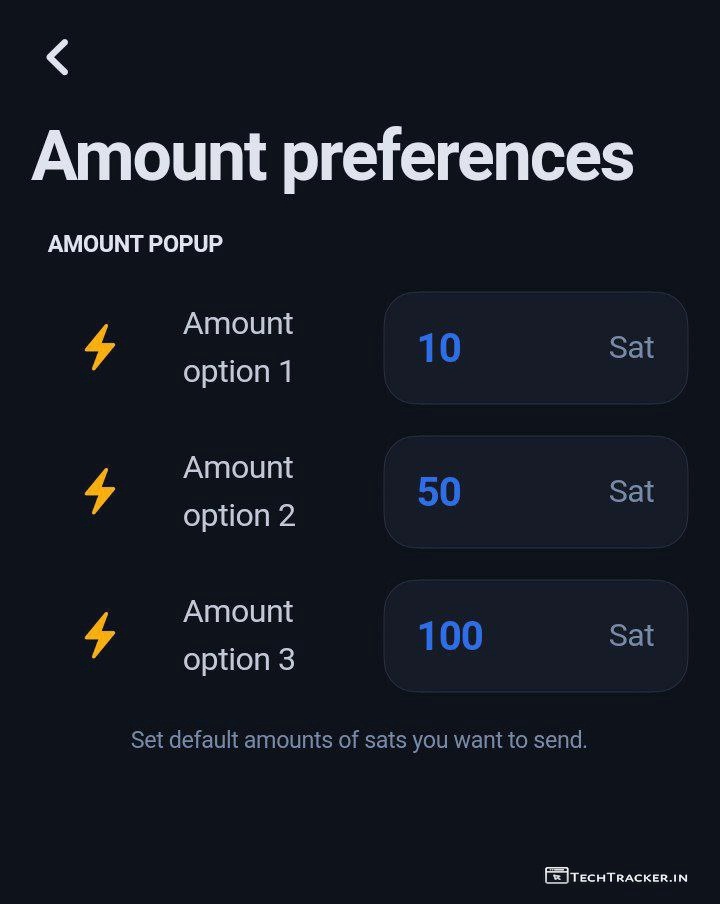720x904 pixels.
Task: Click the TechTracker.in watermark logo icon
Action: (557, 876)
